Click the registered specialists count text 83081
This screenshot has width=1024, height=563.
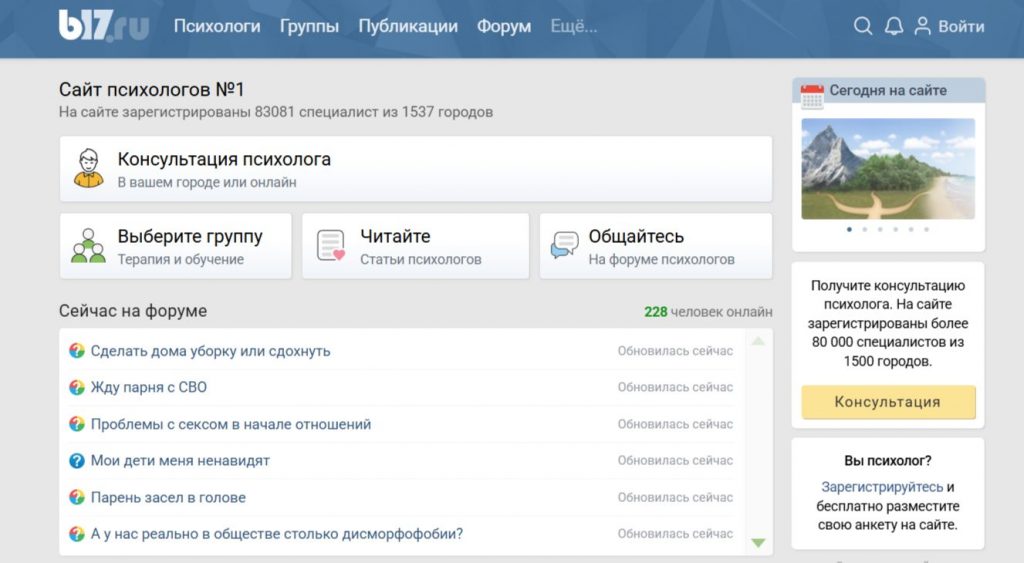pyautogui.click(x=274, y=112)
